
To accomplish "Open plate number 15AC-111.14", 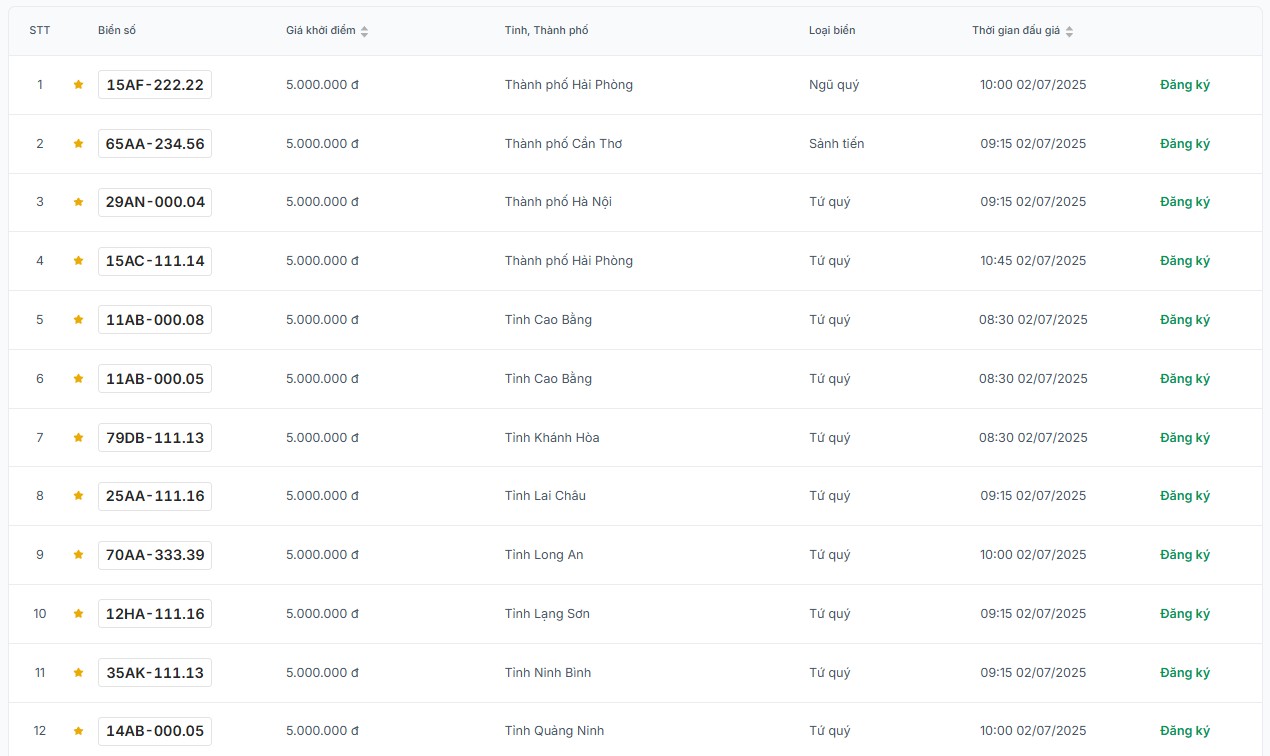I will [x=155, y=261].
